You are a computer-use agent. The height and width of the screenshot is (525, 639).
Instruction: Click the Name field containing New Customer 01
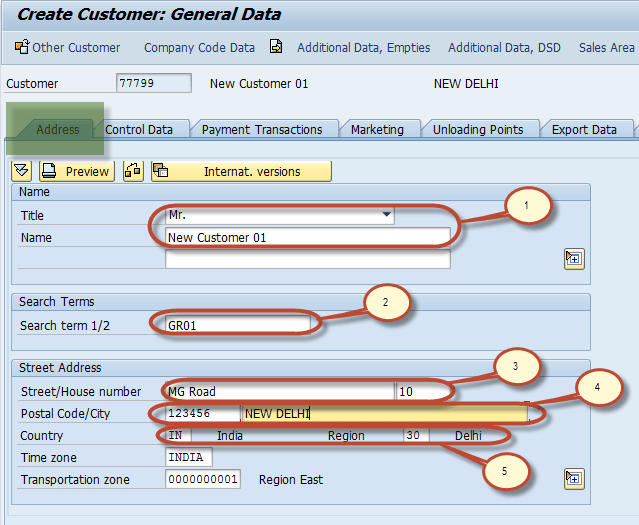pyautogui.click(x=308, y=238)
